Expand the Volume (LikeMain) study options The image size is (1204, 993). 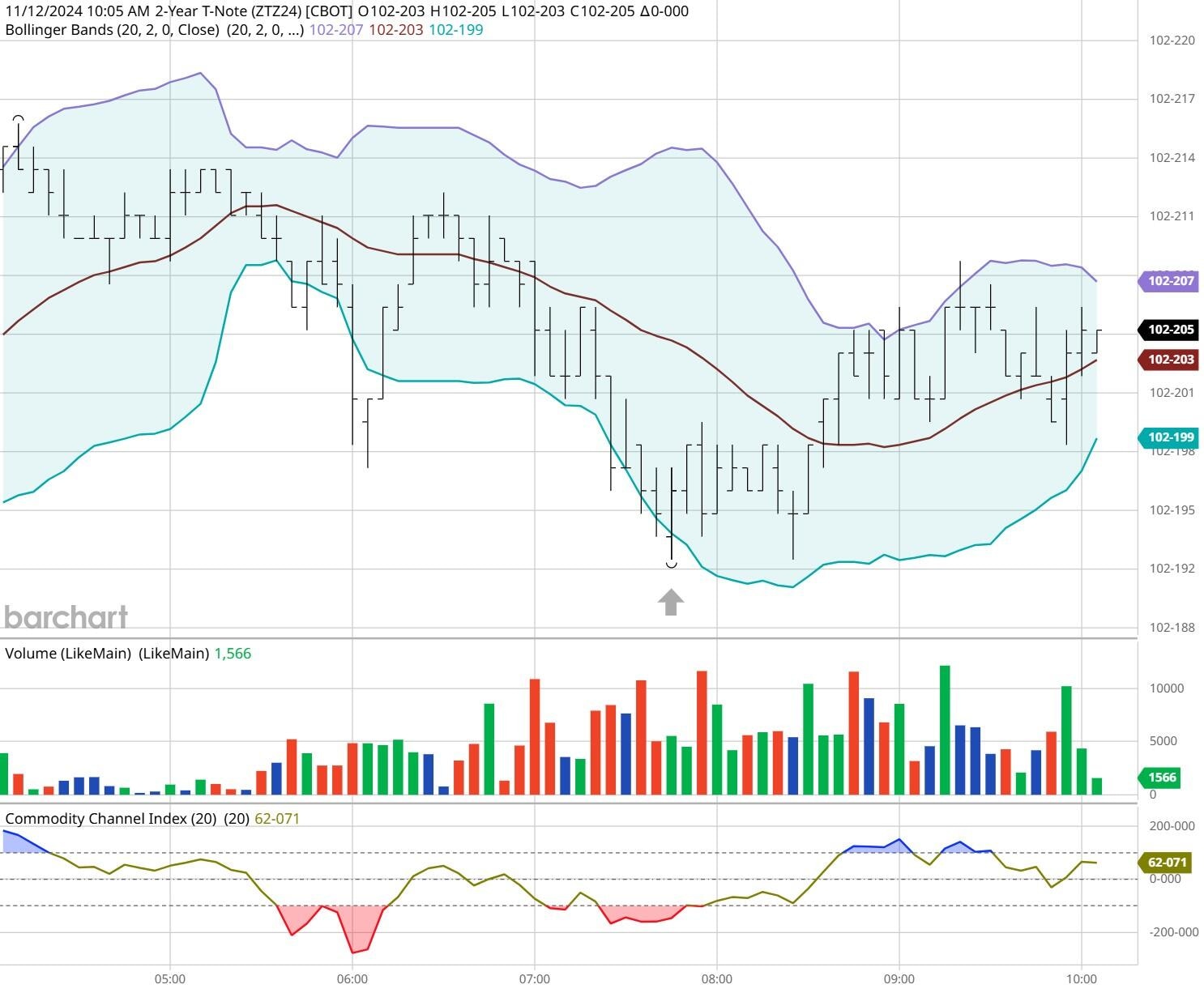click(176, 652)
